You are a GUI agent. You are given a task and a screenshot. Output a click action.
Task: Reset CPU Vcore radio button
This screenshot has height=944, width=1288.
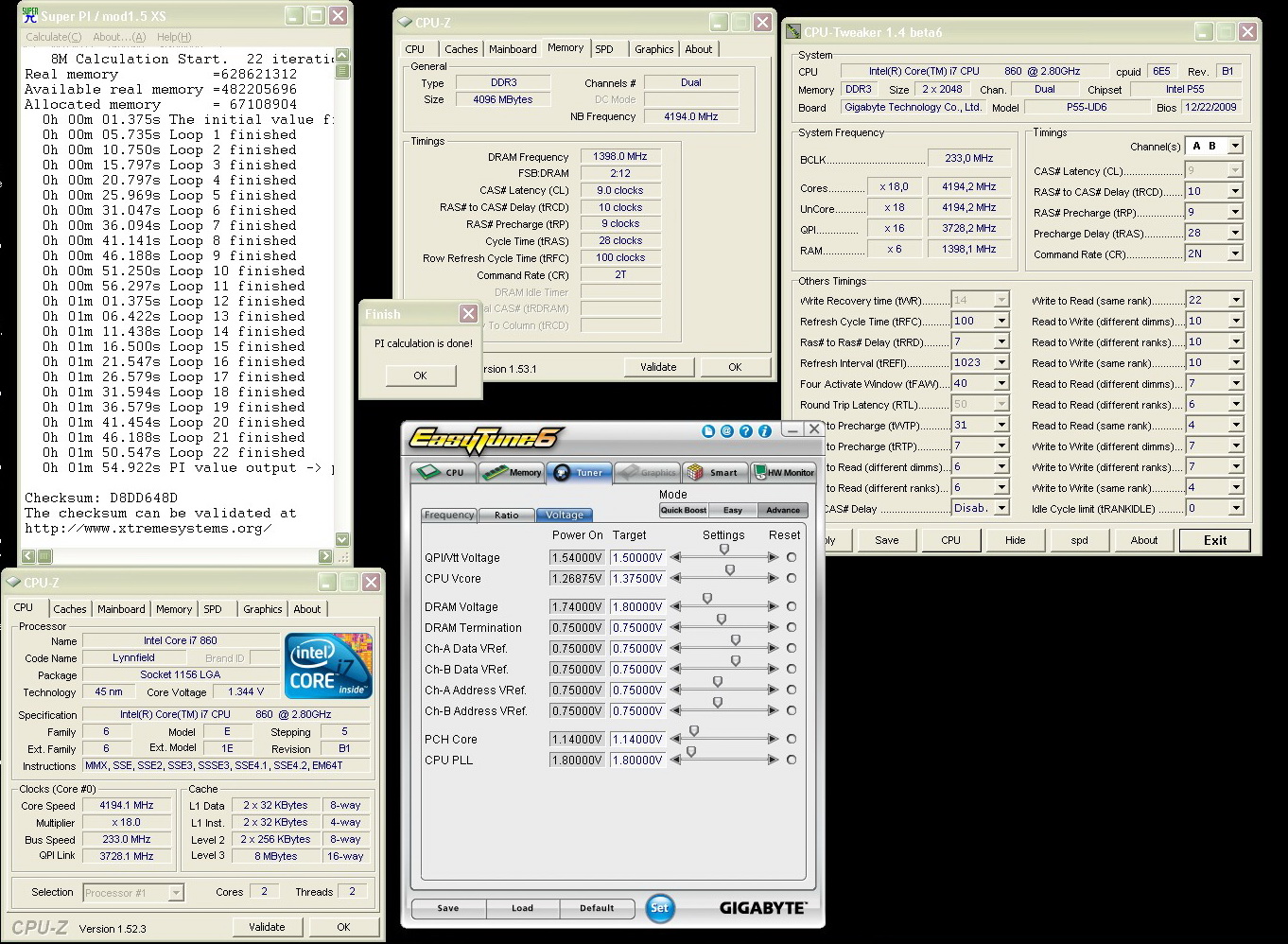point(792,579)
